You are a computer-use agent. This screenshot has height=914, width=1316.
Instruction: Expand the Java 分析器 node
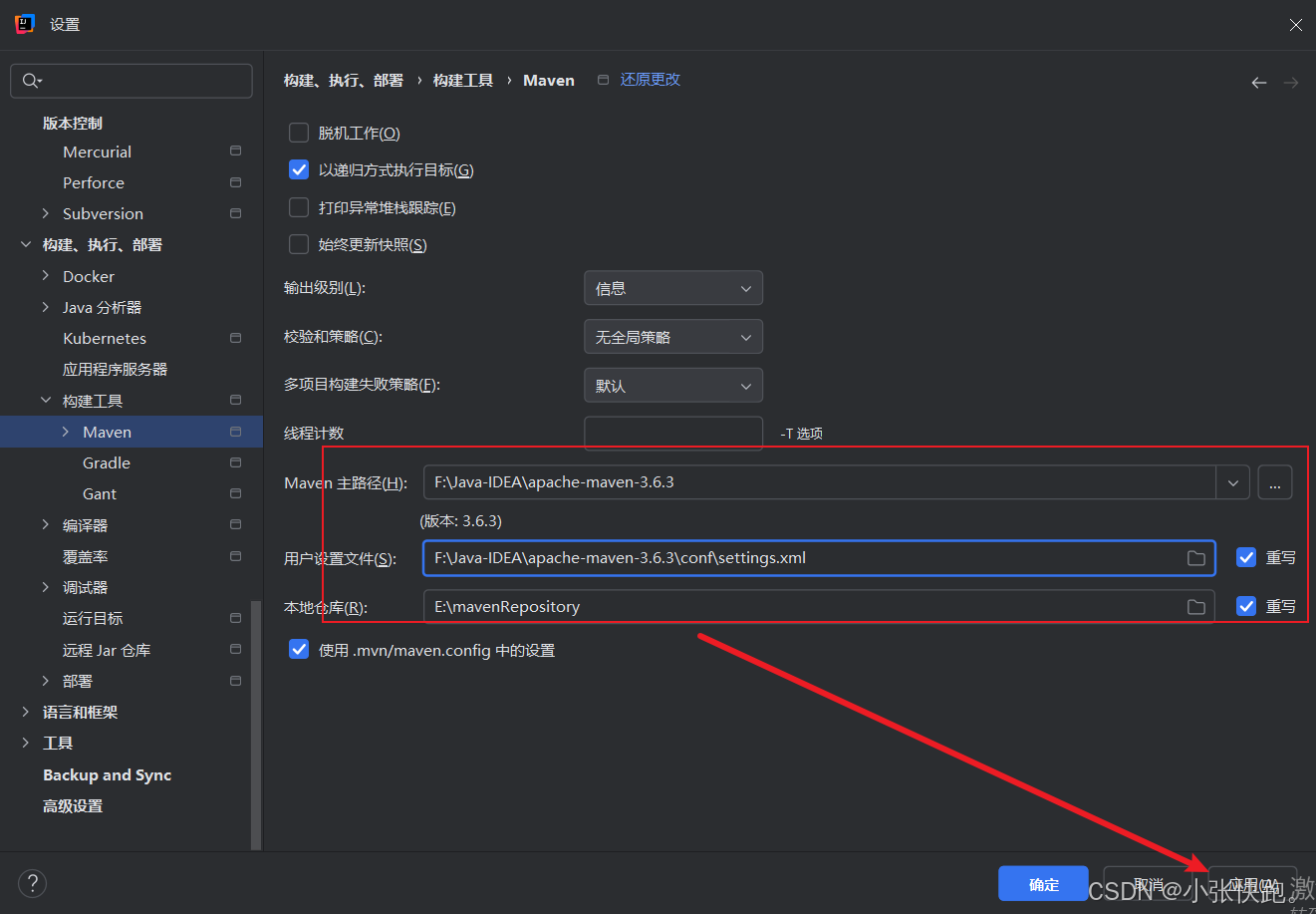(x=46, y=307)
